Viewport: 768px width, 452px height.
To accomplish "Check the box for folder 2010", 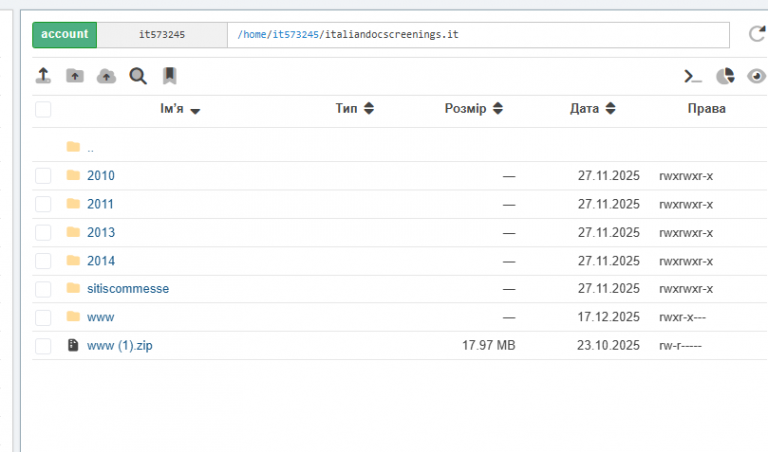I will tap(43, 176).
